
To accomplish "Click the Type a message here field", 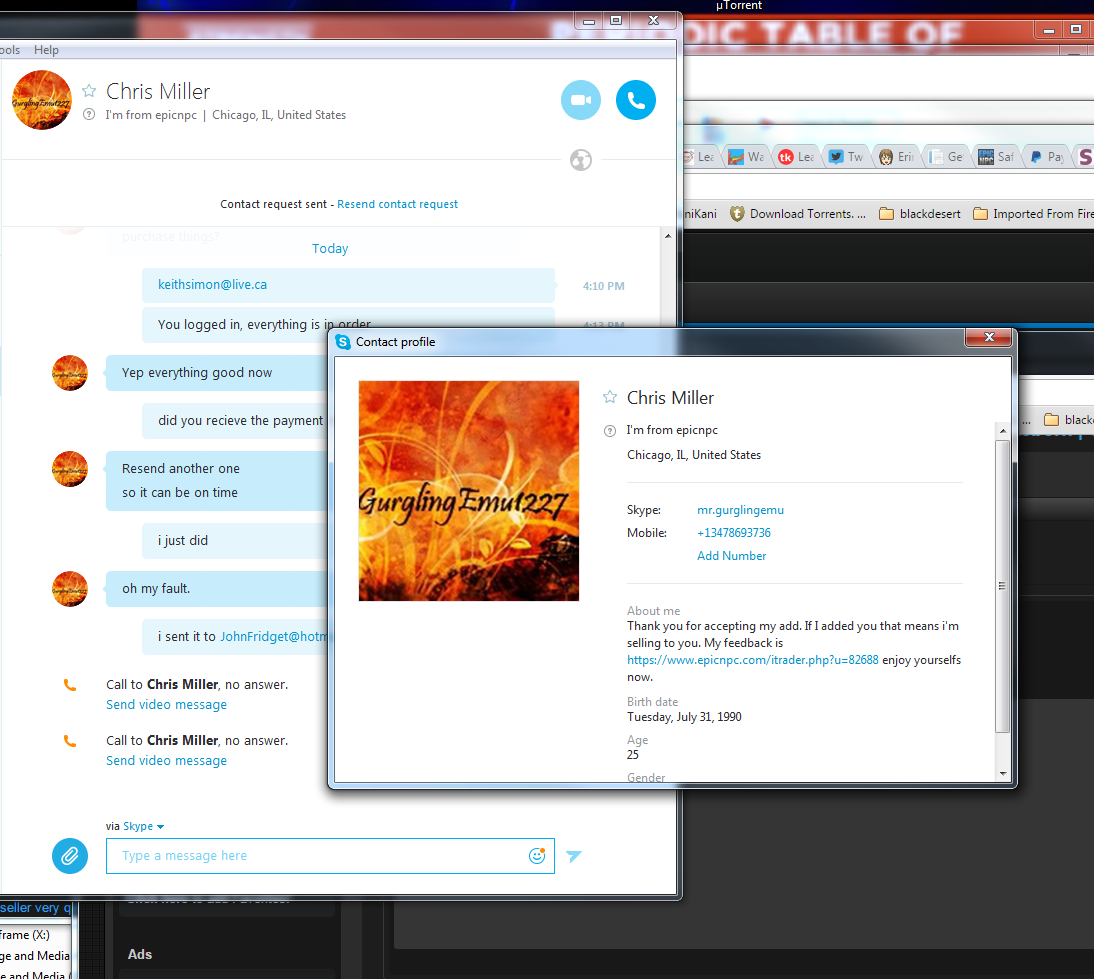I will point(330,855).
